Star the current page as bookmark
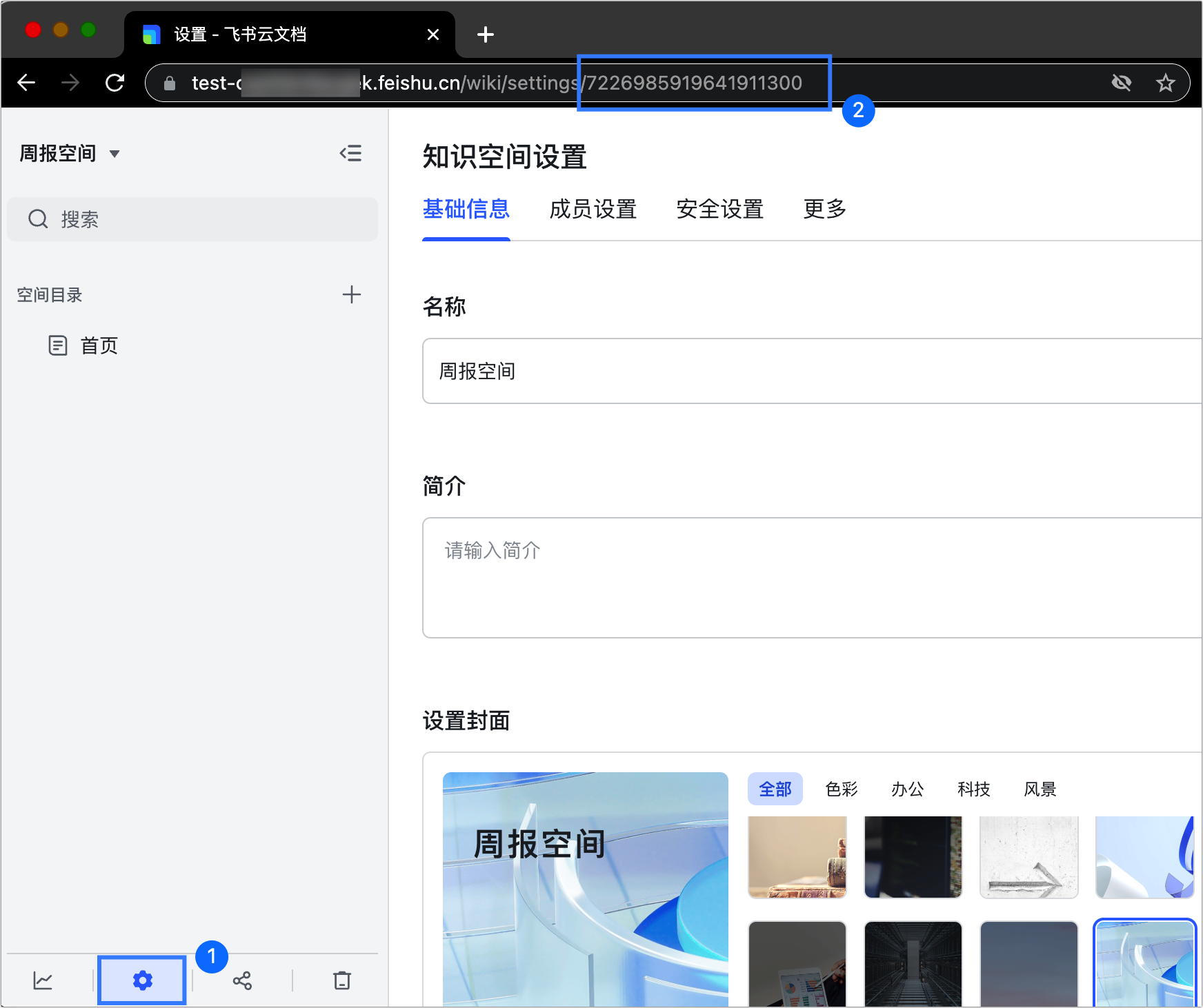1203x1008 pixels. tap(1166, 82)
